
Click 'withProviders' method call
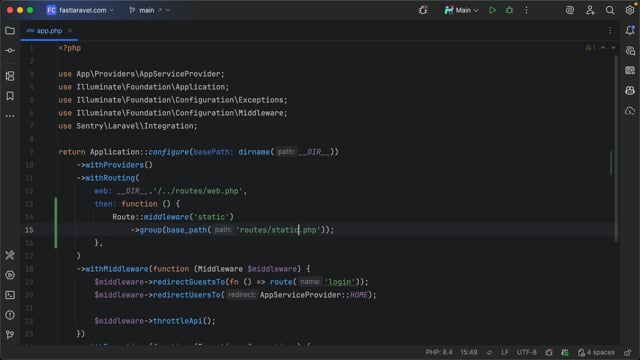coord(114,165)
